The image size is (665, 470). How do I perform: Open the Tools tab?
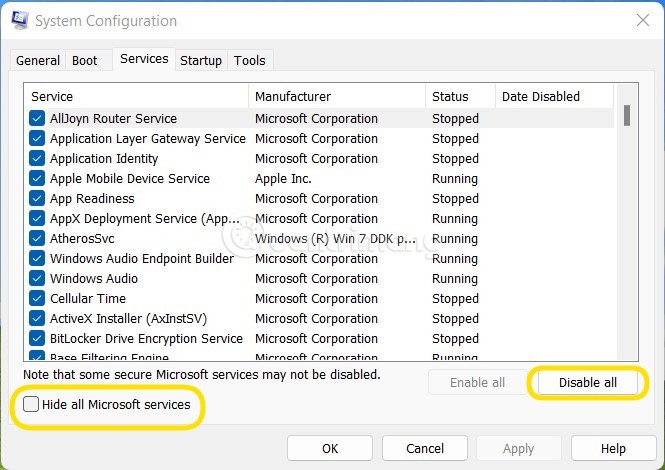pyautogui.click(x=250, y=61)
